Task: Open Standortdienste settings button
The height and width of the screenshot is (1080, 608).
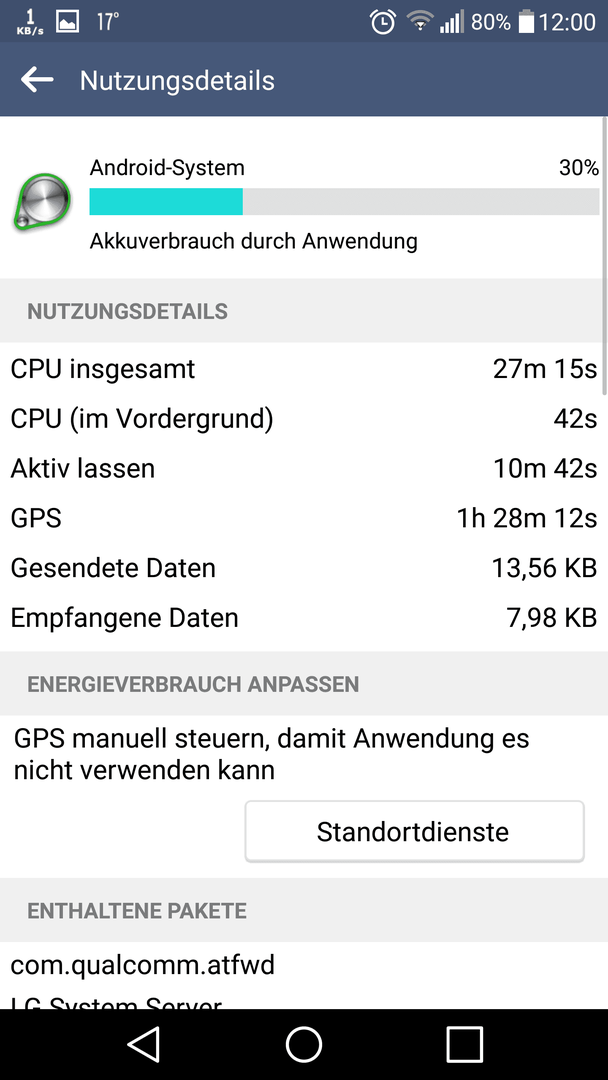Action: pos(415,831)
